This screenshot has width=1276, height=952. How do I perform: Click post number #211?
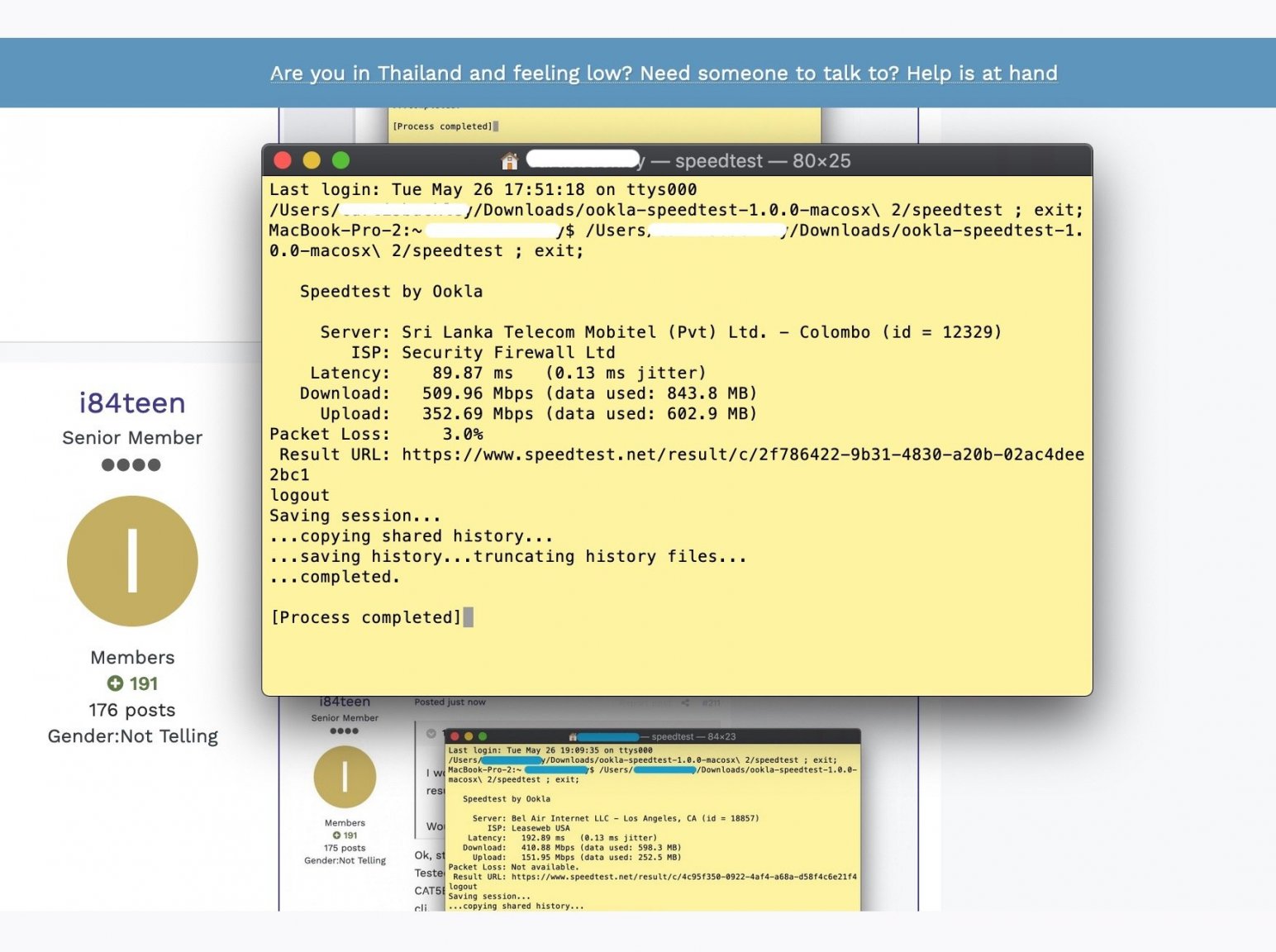pos(711,703)
